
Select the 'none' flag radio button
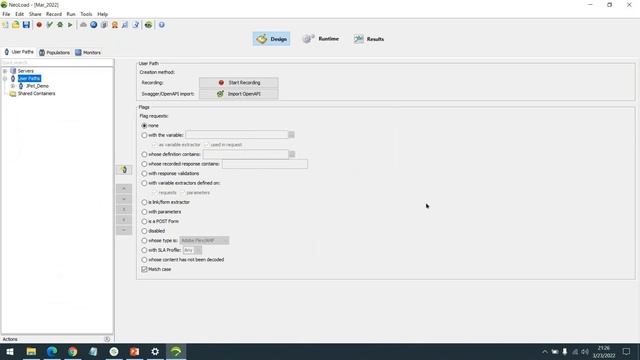click(144, 126)
